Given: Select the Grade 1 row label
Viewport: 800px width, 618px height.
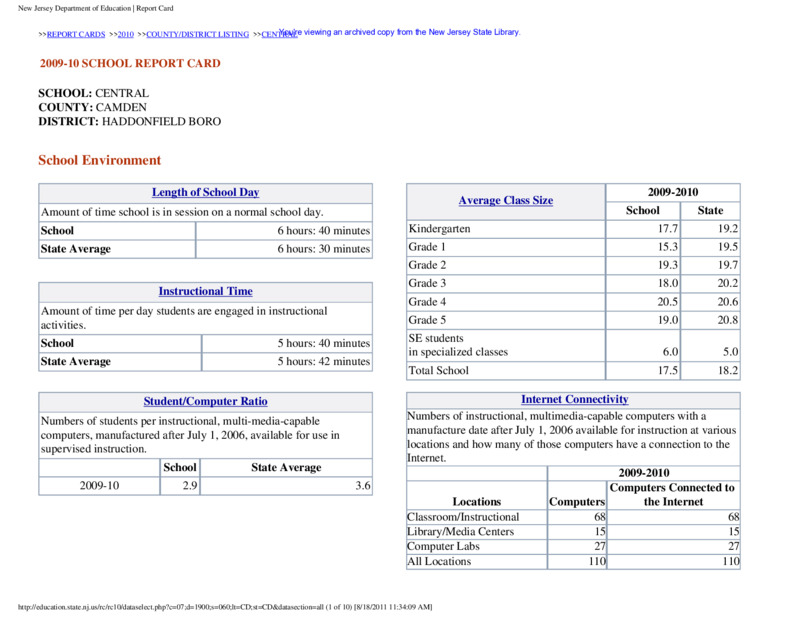Looking at the screenshot, I should (427, 247).
